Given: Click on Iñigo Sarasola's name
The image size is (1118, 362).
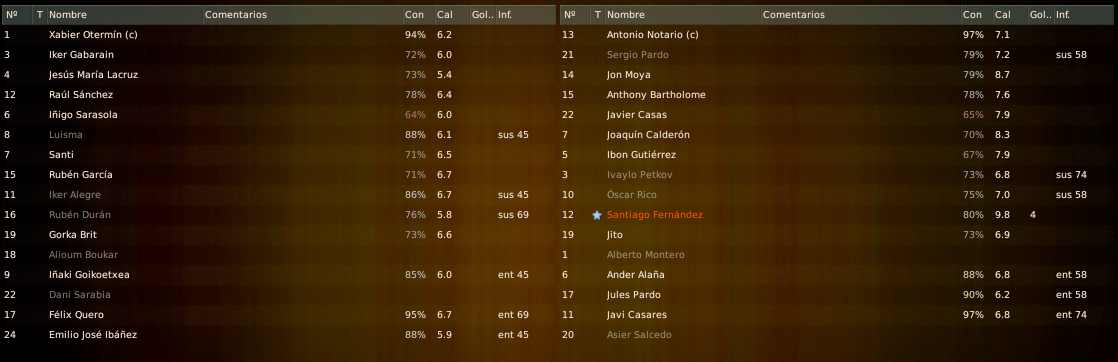Looking at the screenshot, I should coord(83,115).
